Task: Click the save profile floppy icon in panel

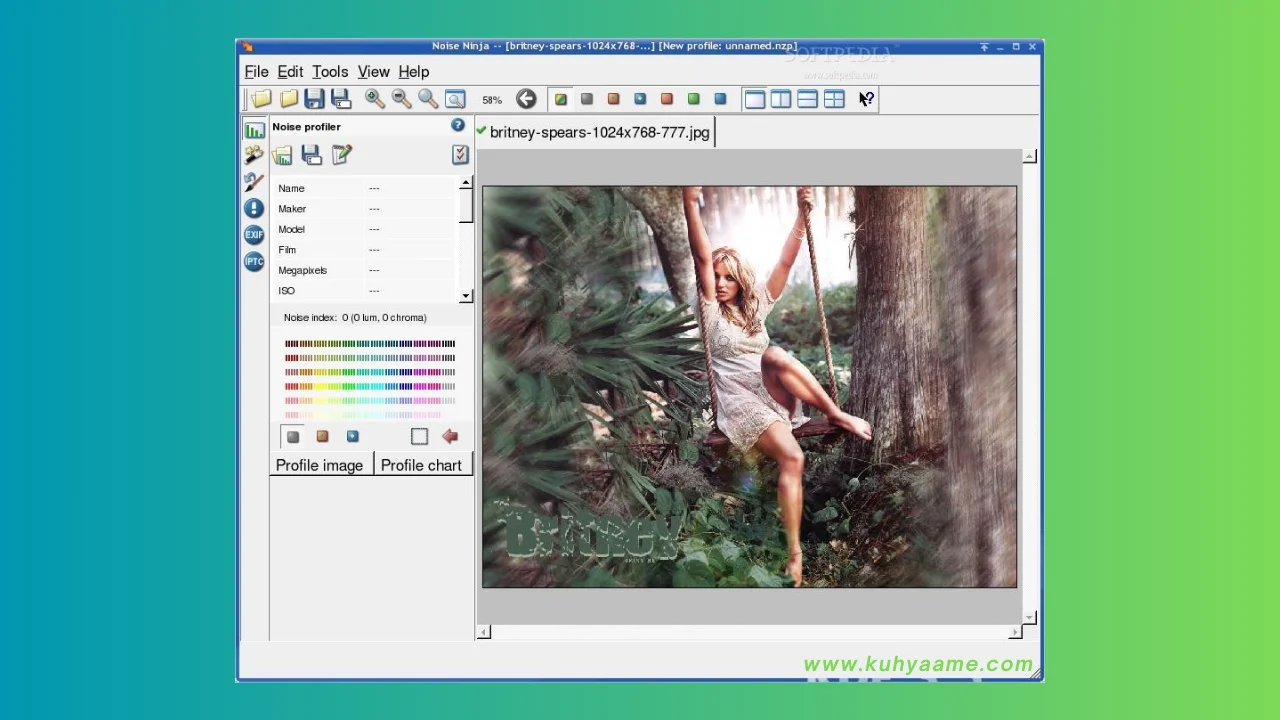Action: (x=311, y=155)
